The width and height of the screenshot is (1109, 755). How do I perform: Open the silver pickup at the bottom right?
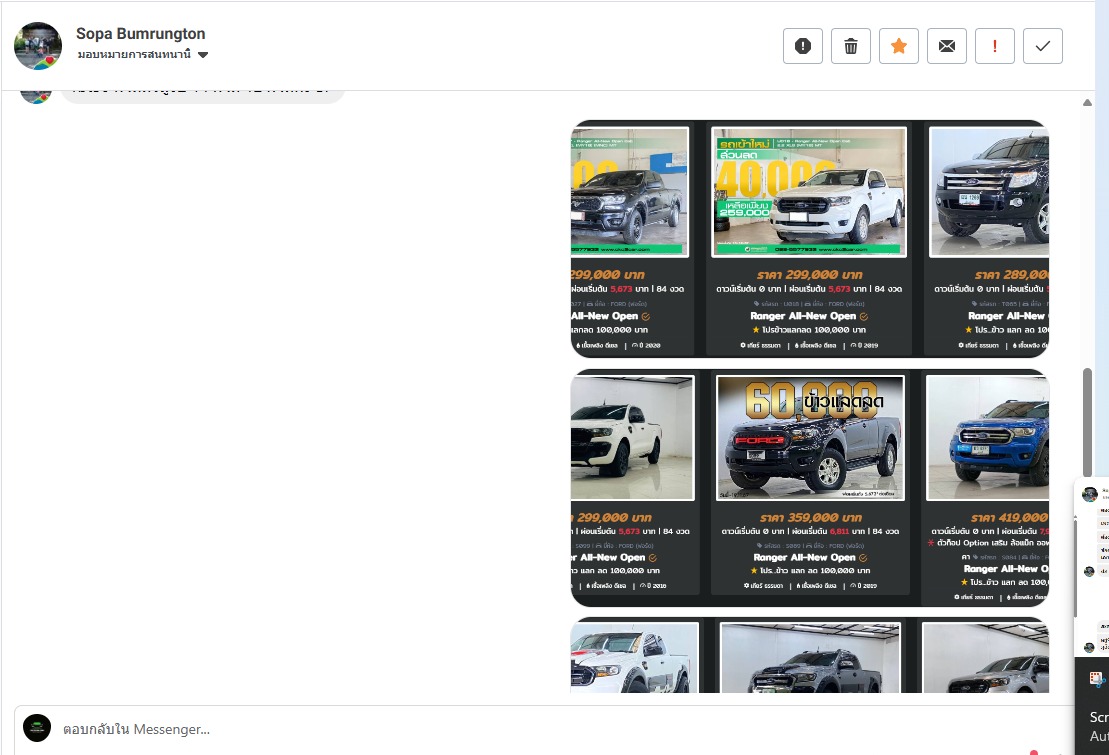986,657
